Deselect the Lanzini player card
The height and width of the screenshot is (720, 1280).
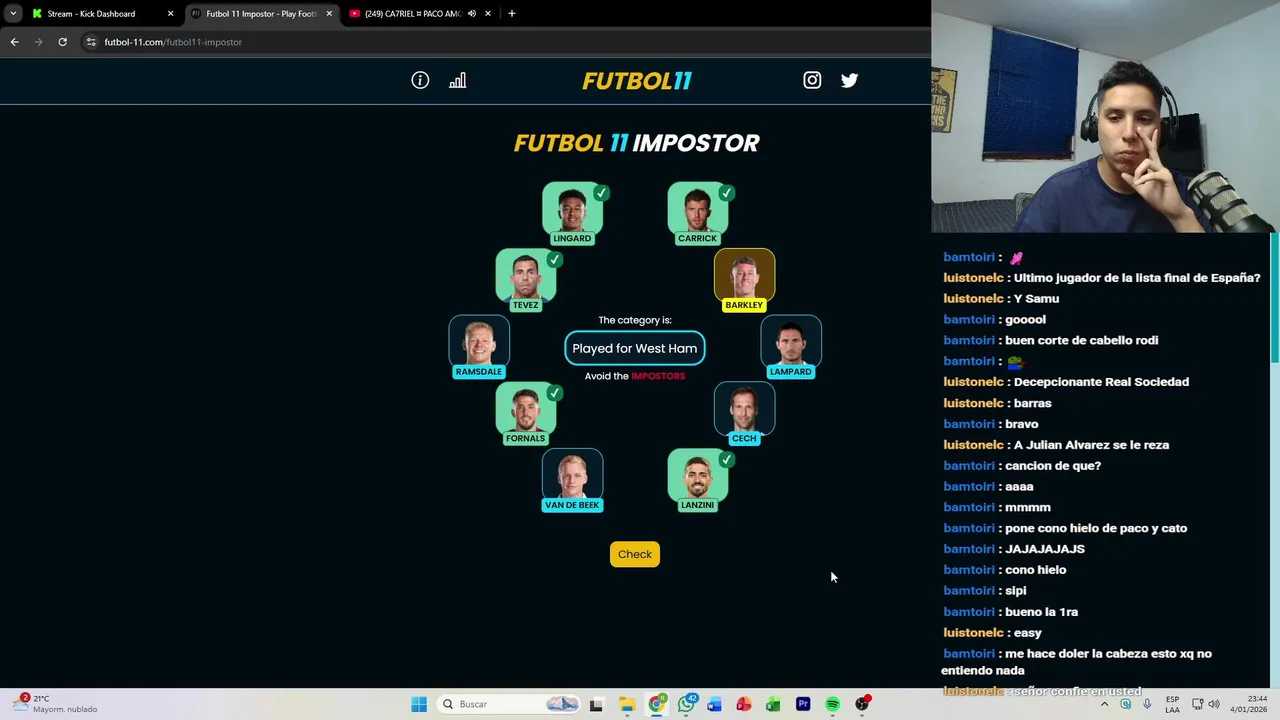(x=697, y=481)
